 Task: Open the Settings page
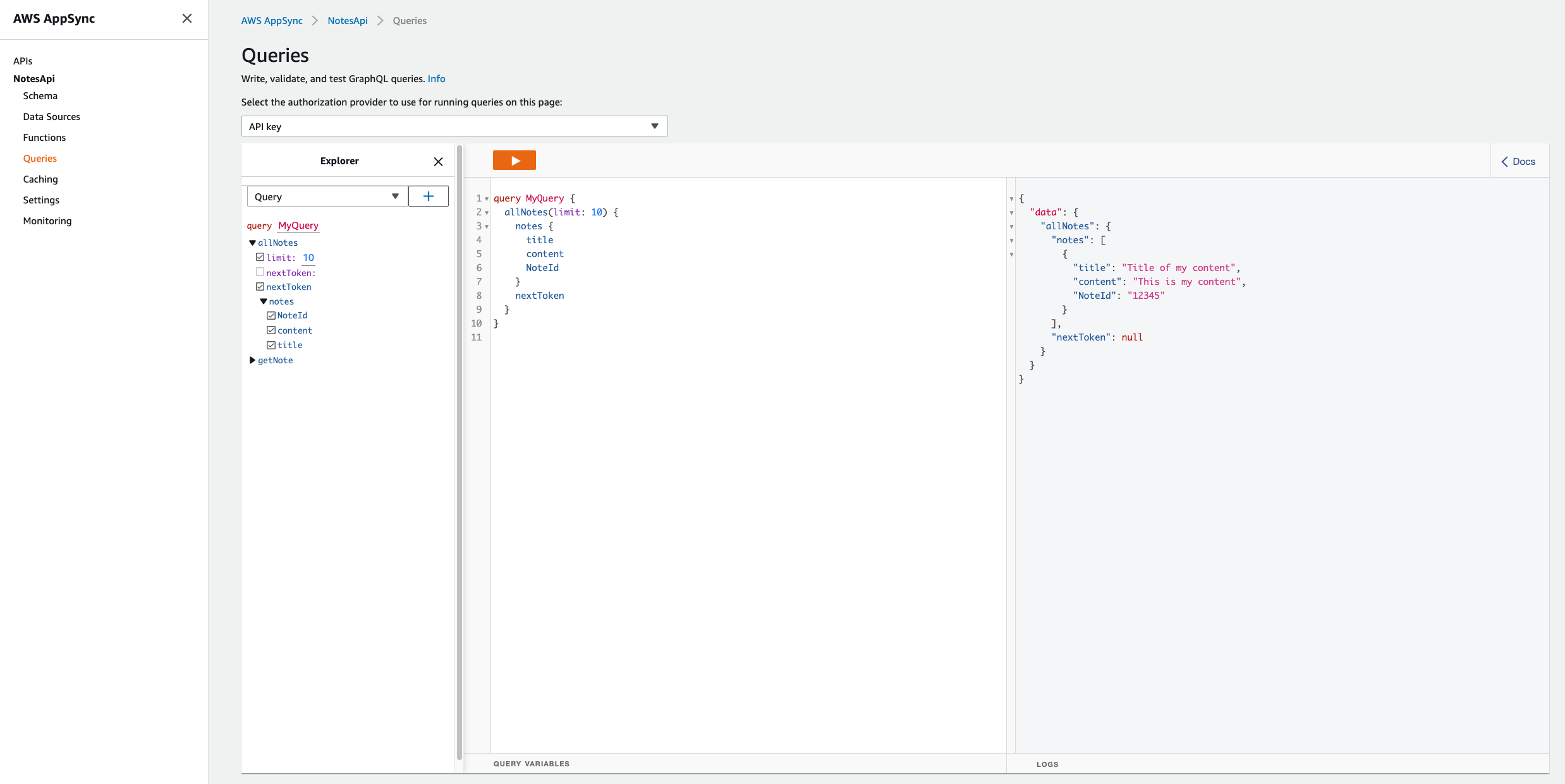41,200
